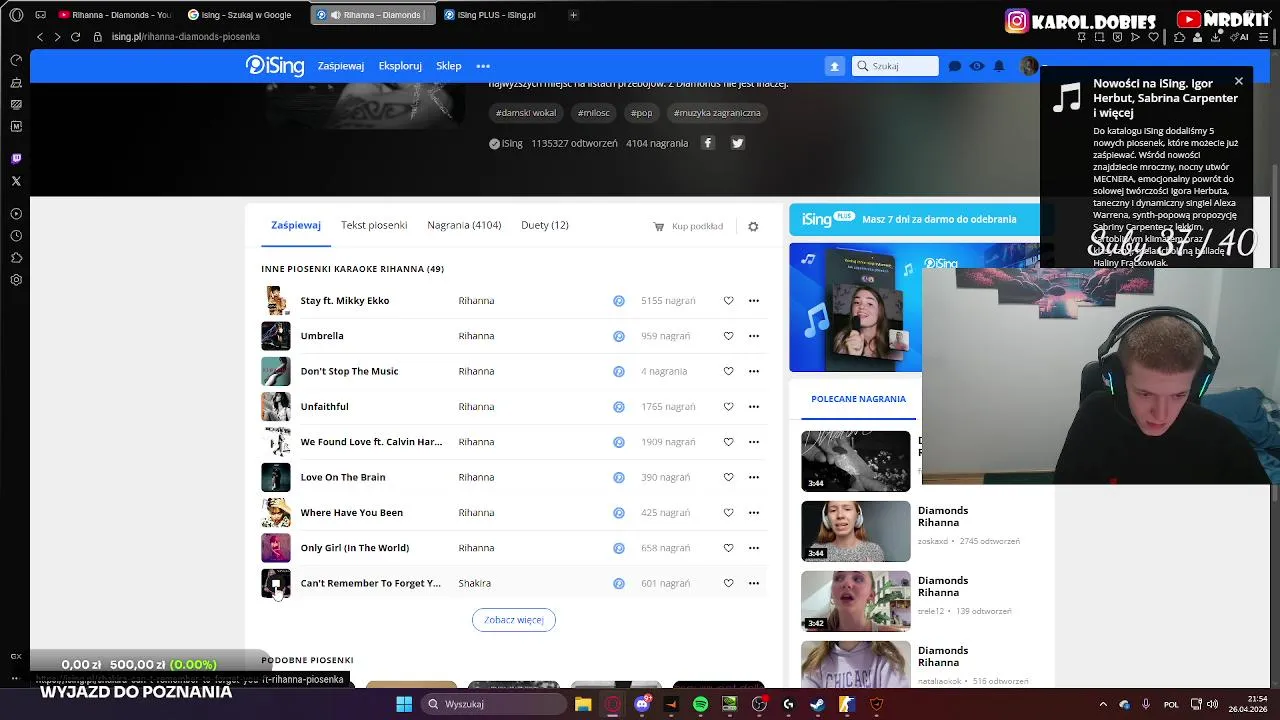Toggle the heart on Unfaithful row
This screenshot has width=1280, height=720.
(728, 406)
